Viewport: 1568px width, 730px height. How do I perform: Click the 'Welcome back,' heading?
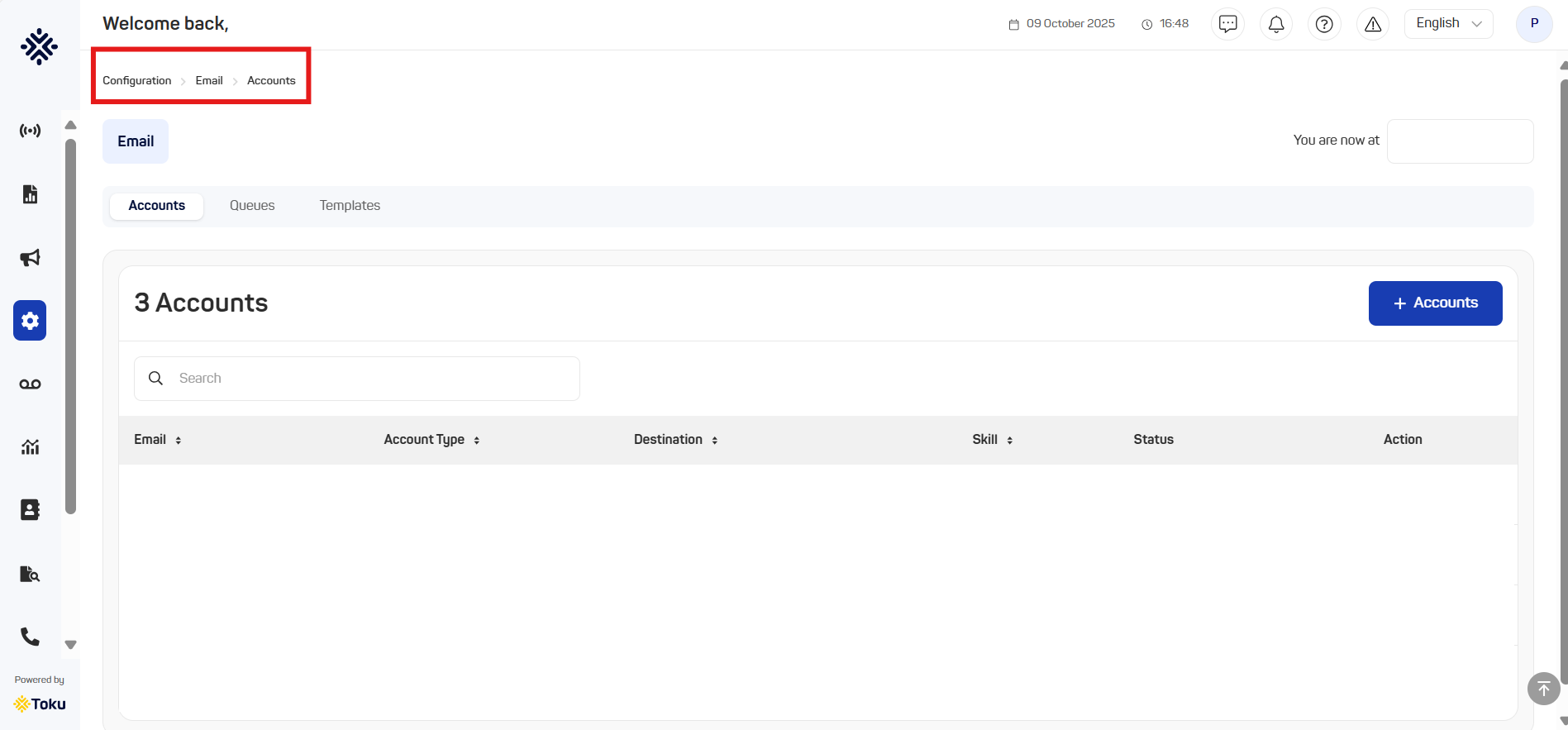[165, 24]
